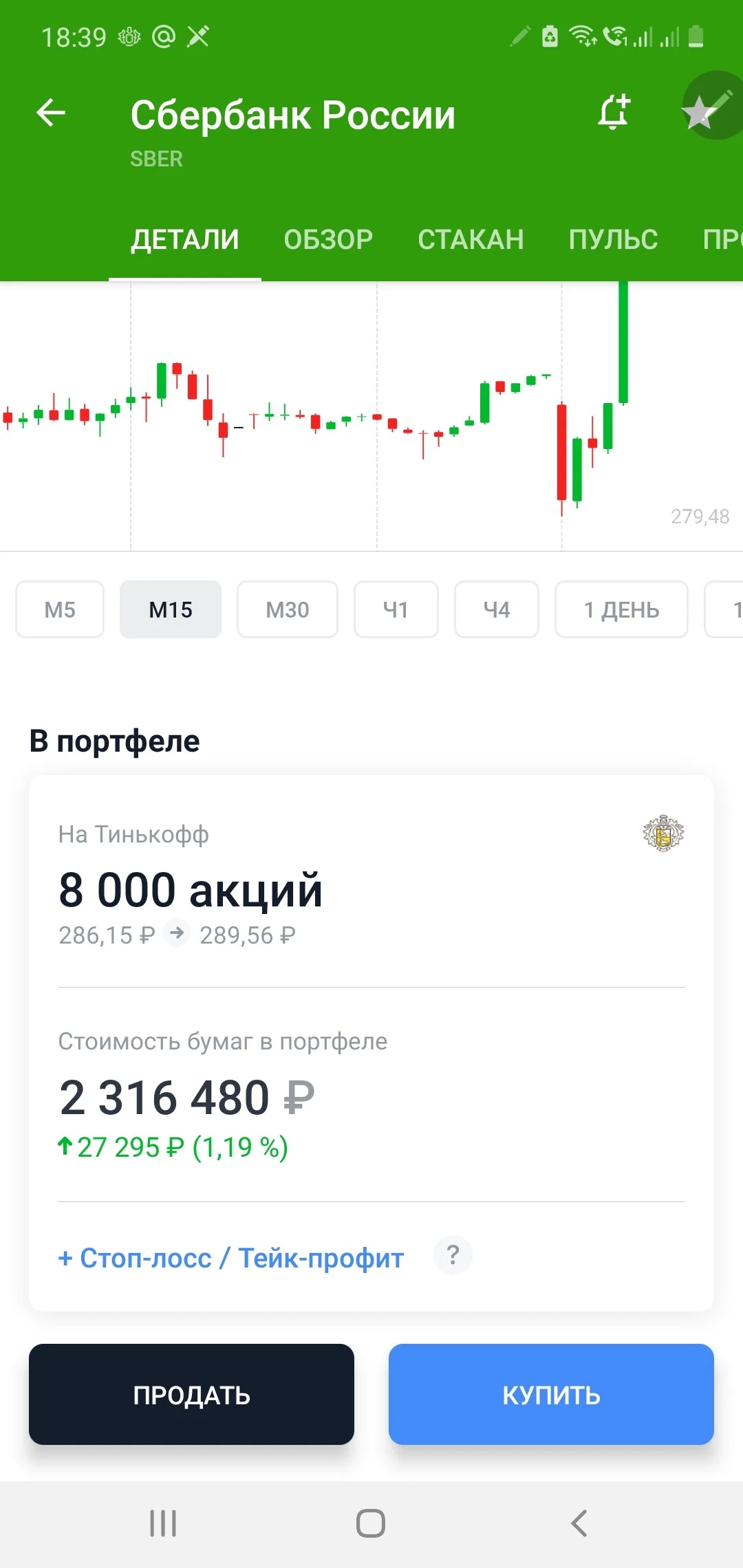The image size is (743, 1568).
Task: Add Стоп-лосс / Тейк-профит order
Action: [x=231, y=1258]
